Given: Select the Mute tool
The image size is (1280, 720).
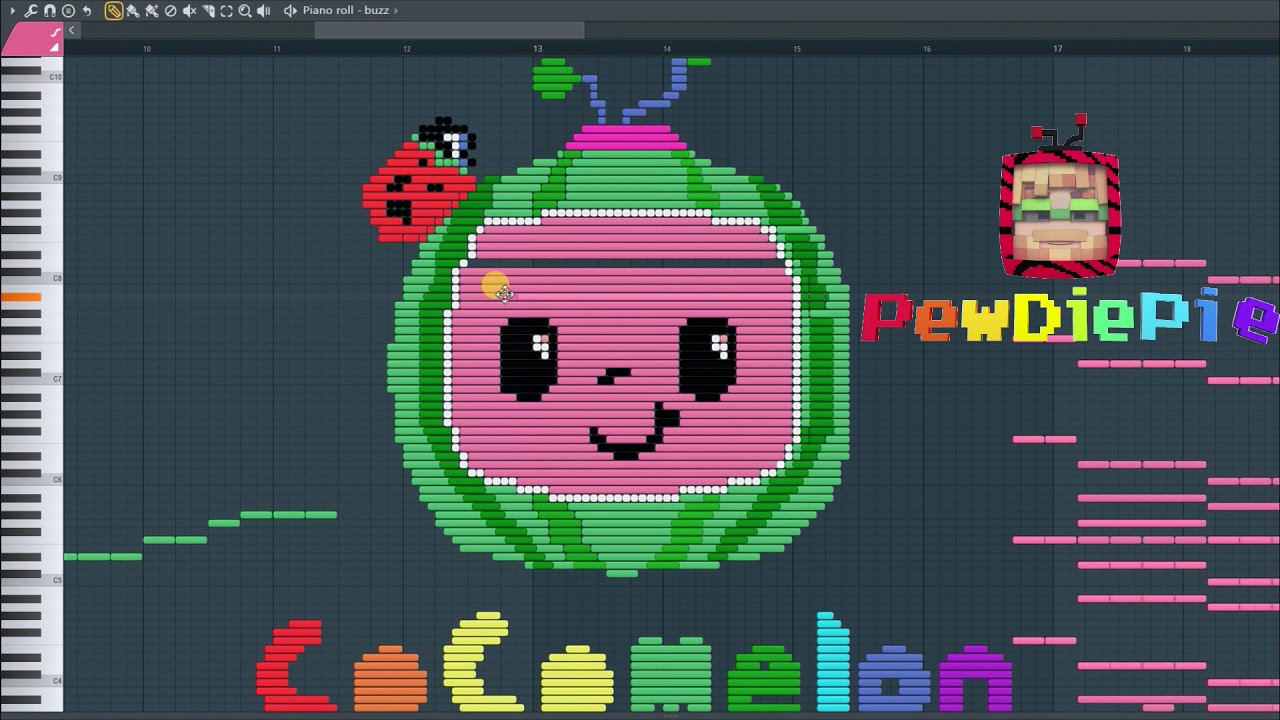Looking at the screenshot, I should pyautogui.click(x=189, y=11).
